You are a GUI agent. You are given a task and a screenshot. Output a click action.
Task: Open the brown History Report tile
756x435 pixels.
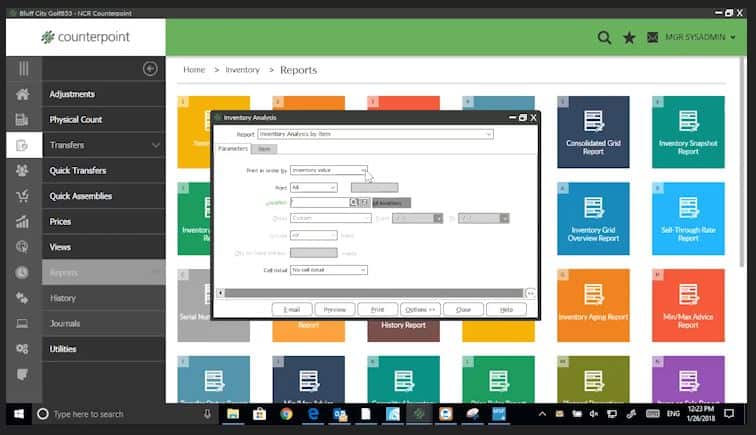click(404, 330)
